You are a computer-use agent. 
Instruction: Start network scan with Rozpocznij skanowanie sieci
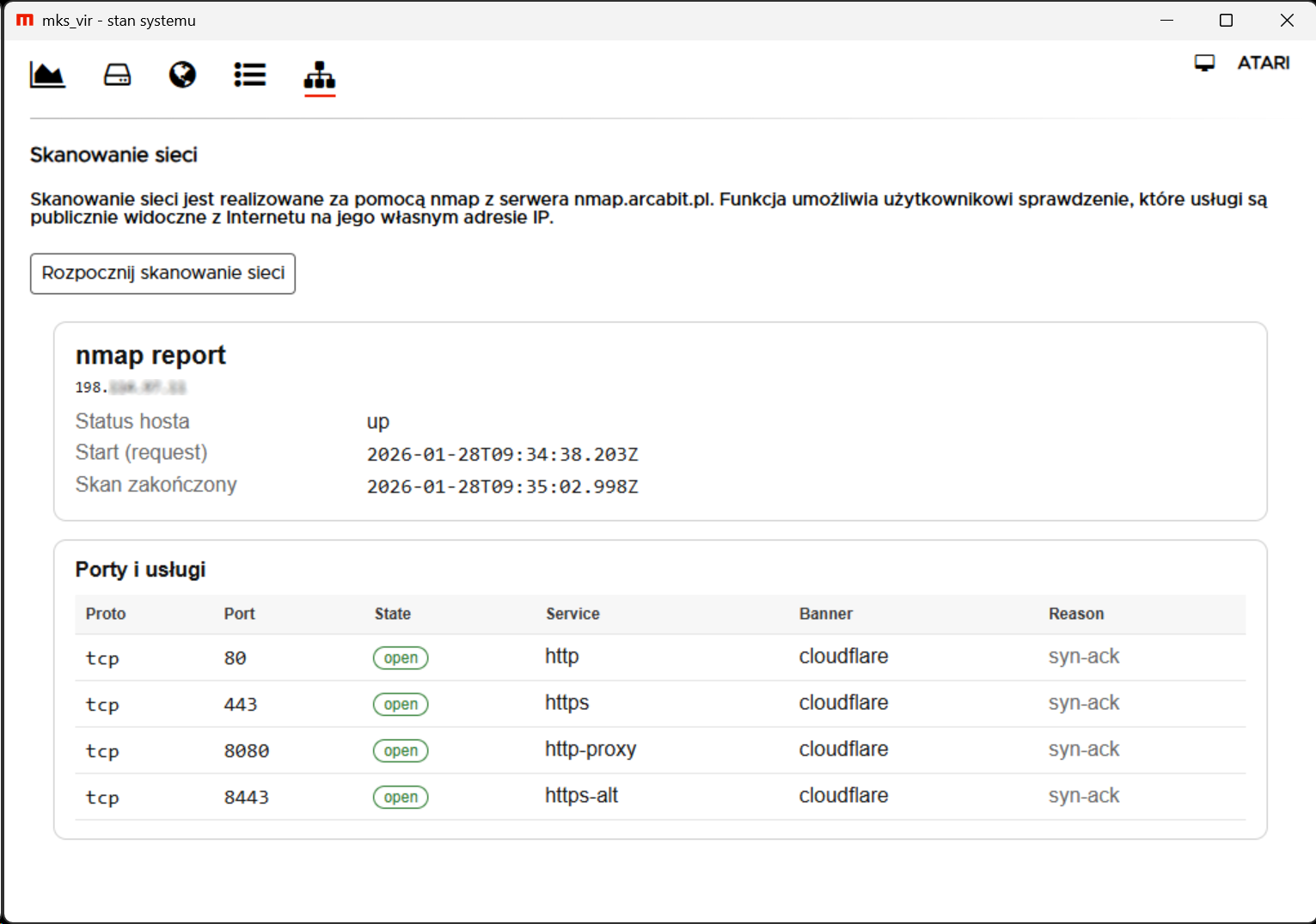click(162, 273)
